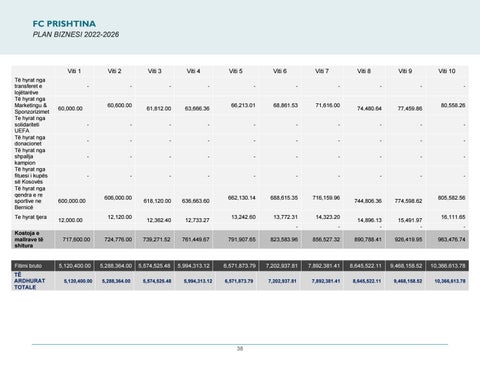Click the Të hyrat nga donacionet label
Viewport: 480px width, 371px height.
(30, 140)
